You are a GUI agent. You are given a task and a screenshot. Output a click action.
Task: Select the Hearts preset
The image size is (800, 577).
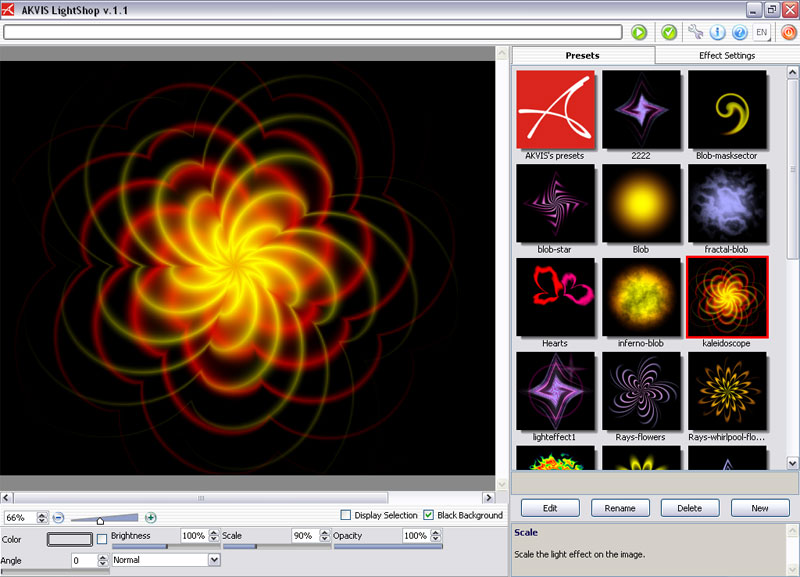(x=555, y=297)
